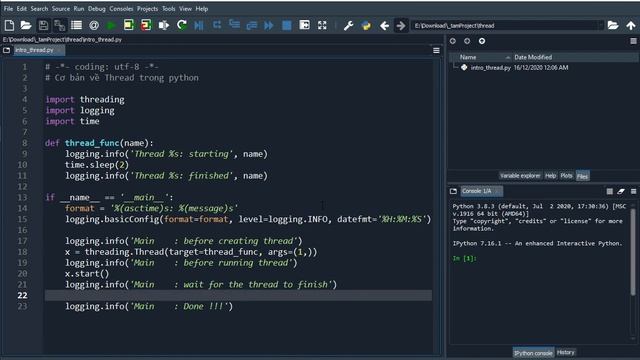The image size is (640, 360).
Task: Switch to the IPython console tab
Action: (533, 353)
